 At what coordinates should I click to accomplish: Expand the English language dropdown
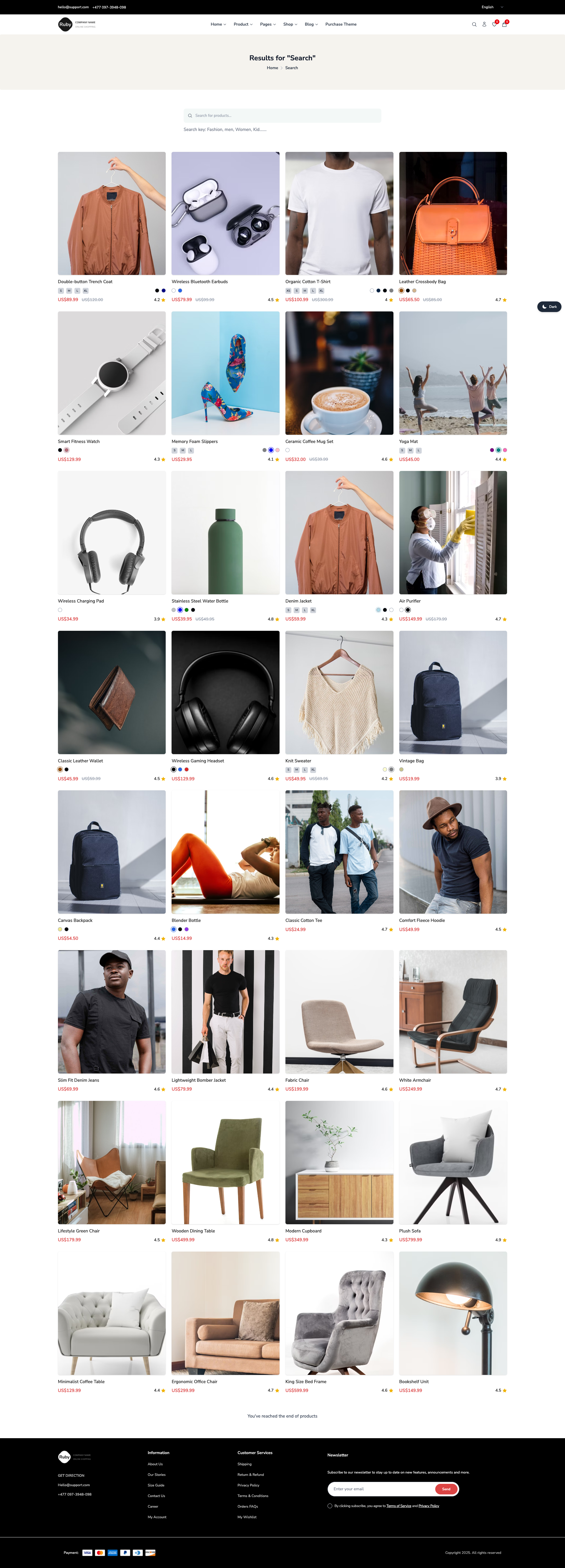coord(493,7)
